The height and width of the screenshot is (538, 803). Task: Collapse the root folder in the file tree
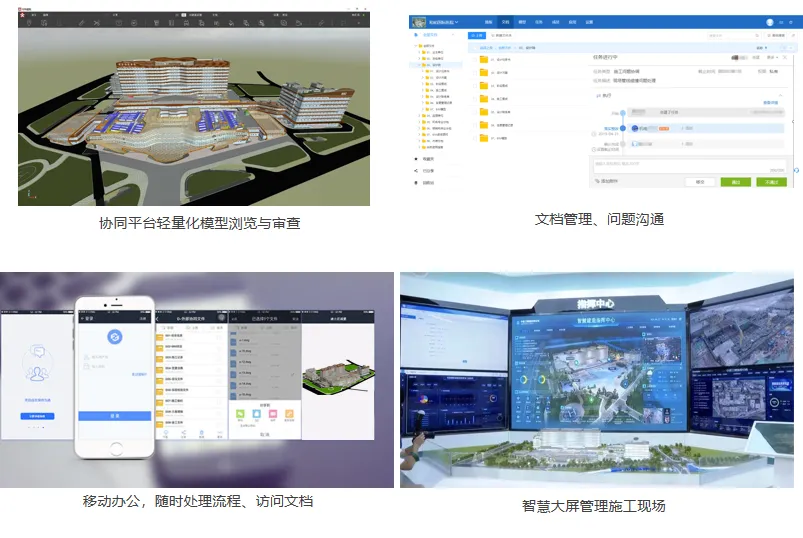[x=416, y=46]
